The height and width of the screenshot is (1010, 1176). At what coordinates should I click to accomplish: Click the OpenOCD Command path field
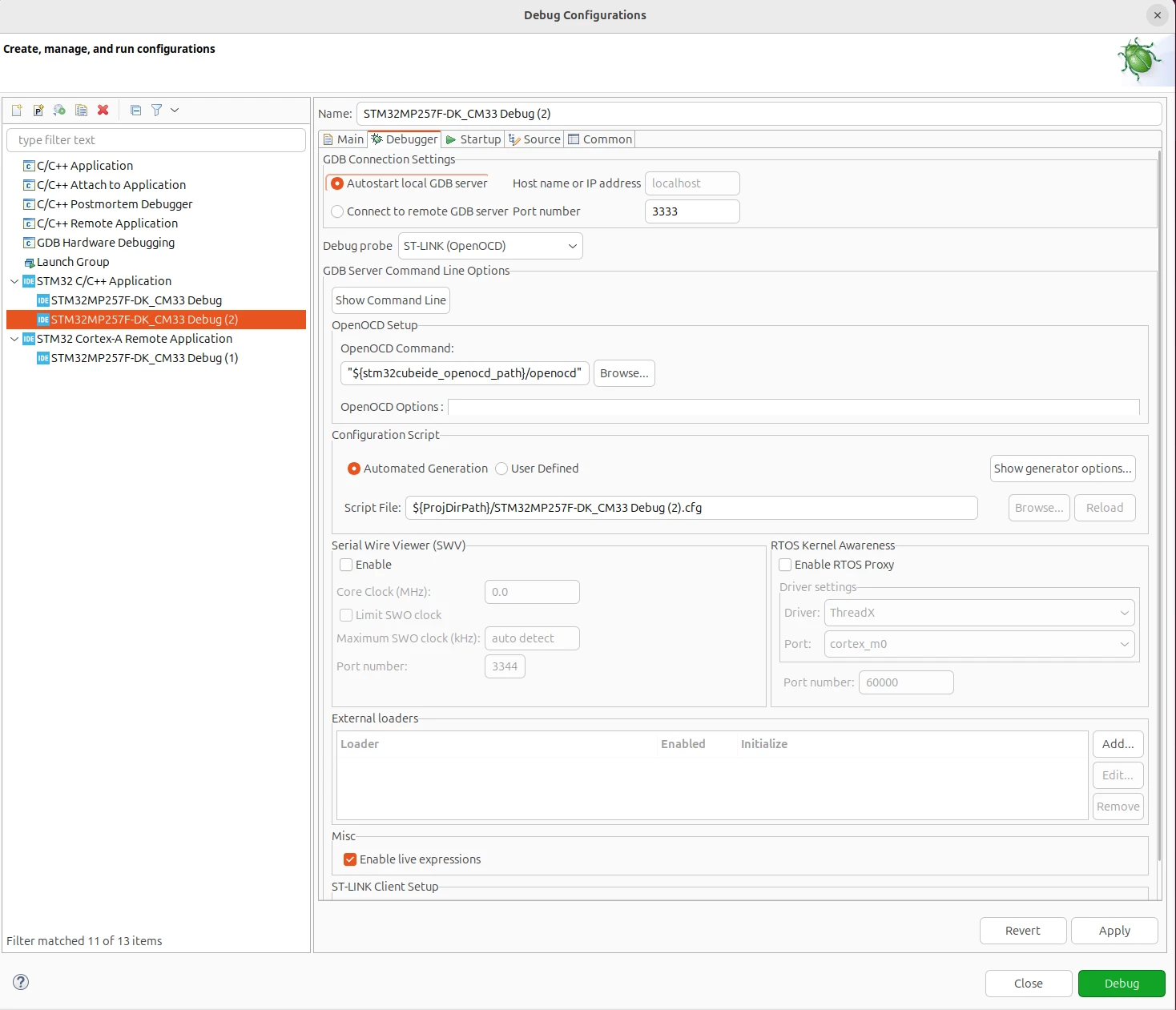click(465, 373)
